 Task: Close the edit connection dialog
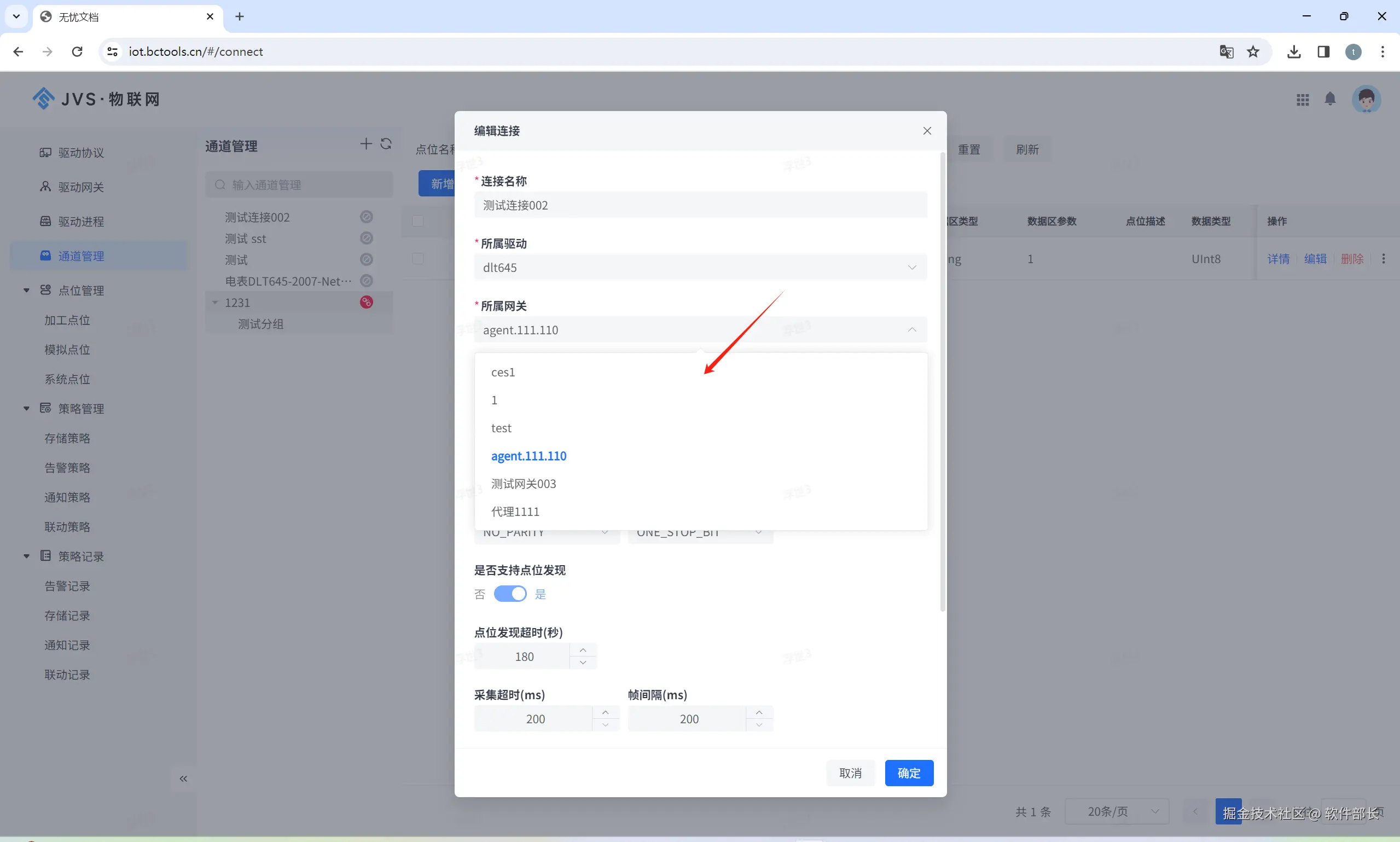click(x=927, y=131)
